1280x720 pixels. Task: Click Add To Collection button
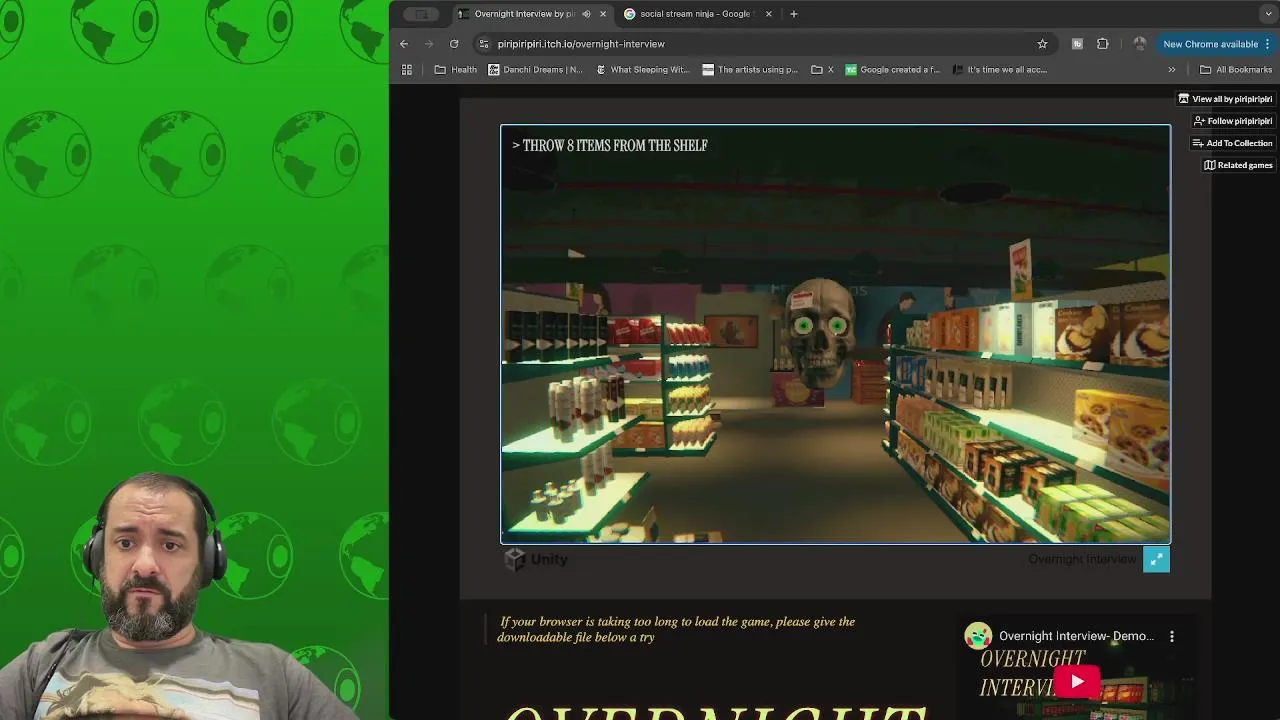1232,143
